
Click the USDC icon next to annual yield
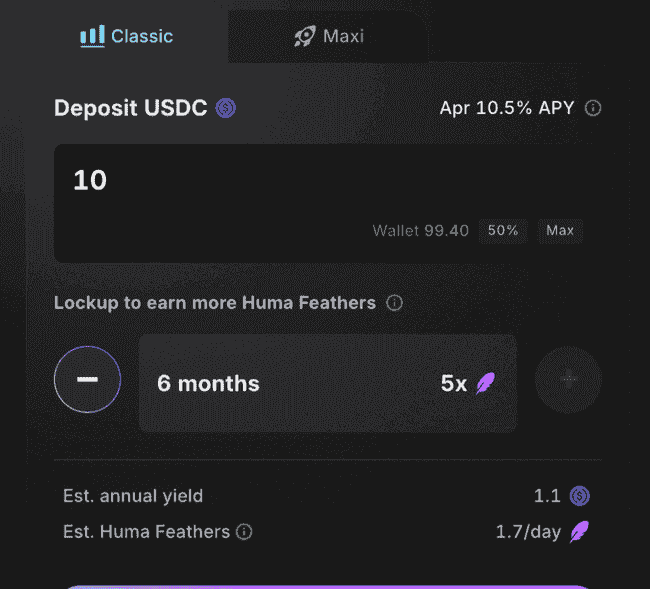point(579,495)
